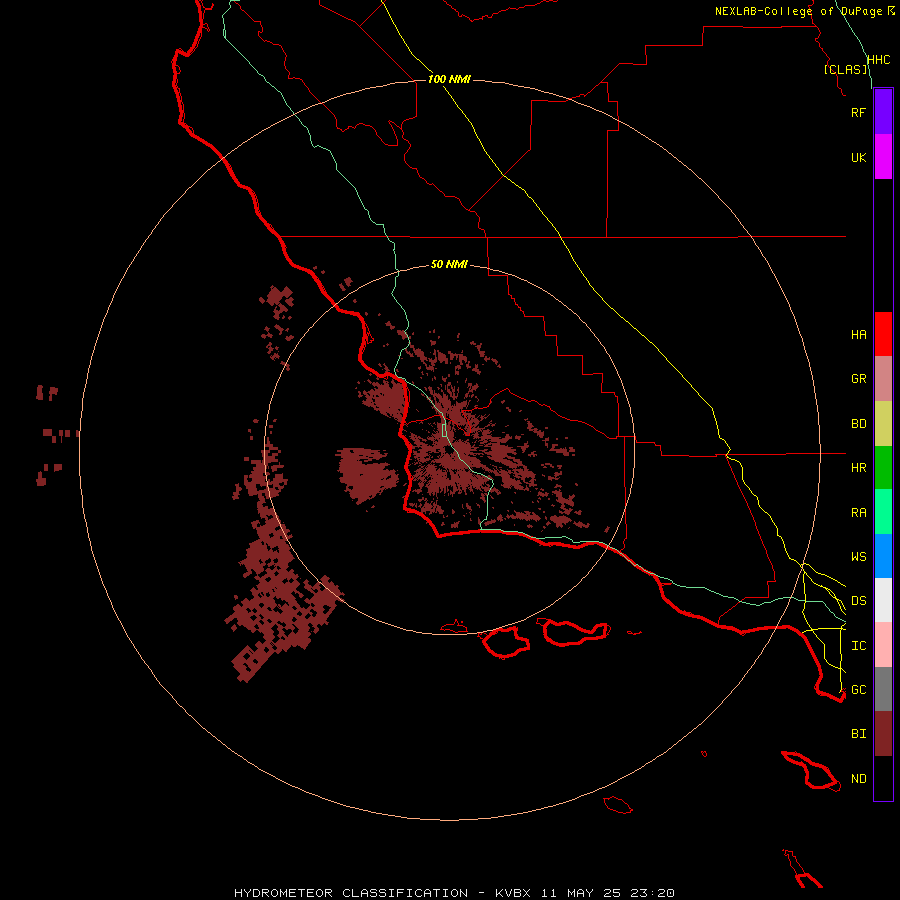
Task: Click the light pink IC legend swatch
Action: 883,645
